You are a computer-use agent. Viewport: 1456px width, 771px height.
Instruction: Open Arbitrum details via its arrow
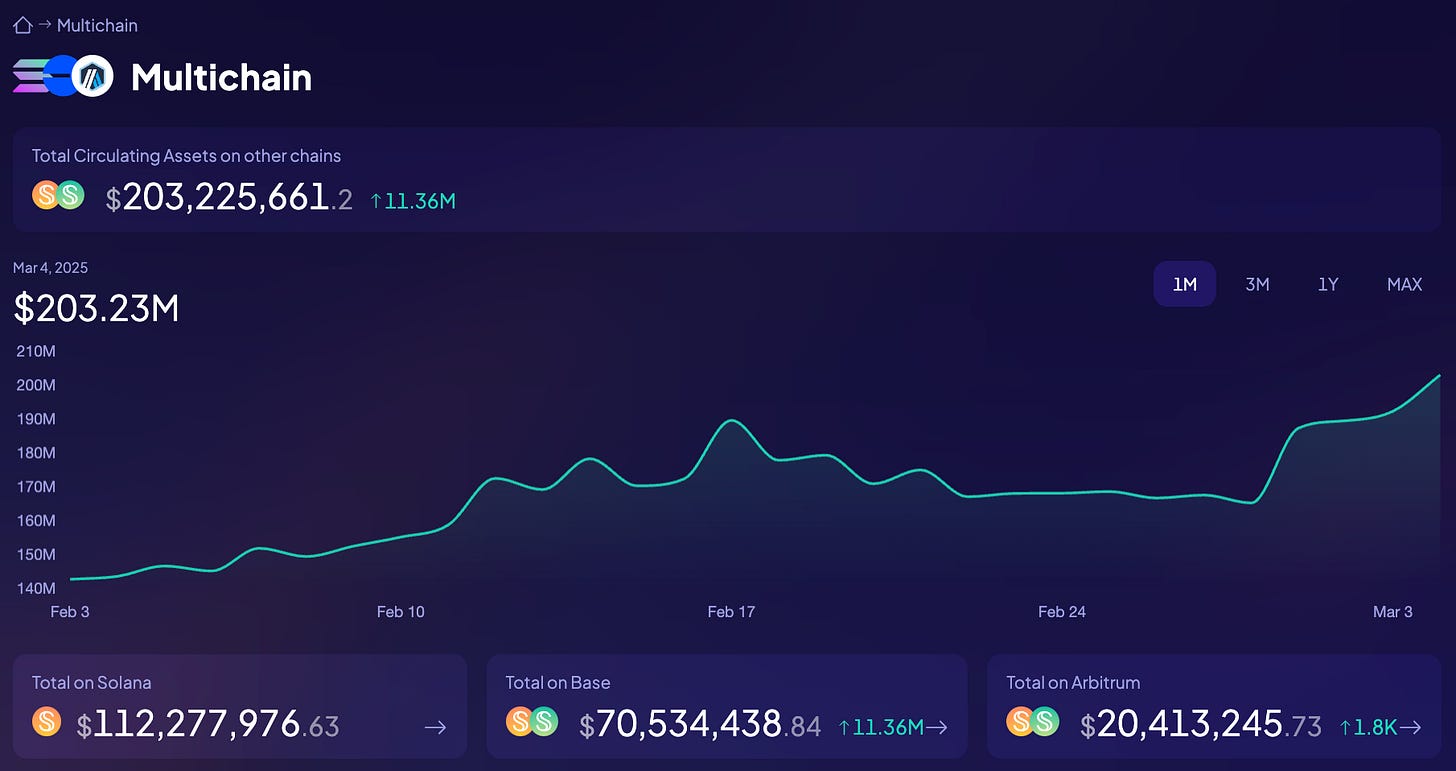point(1409,727)
